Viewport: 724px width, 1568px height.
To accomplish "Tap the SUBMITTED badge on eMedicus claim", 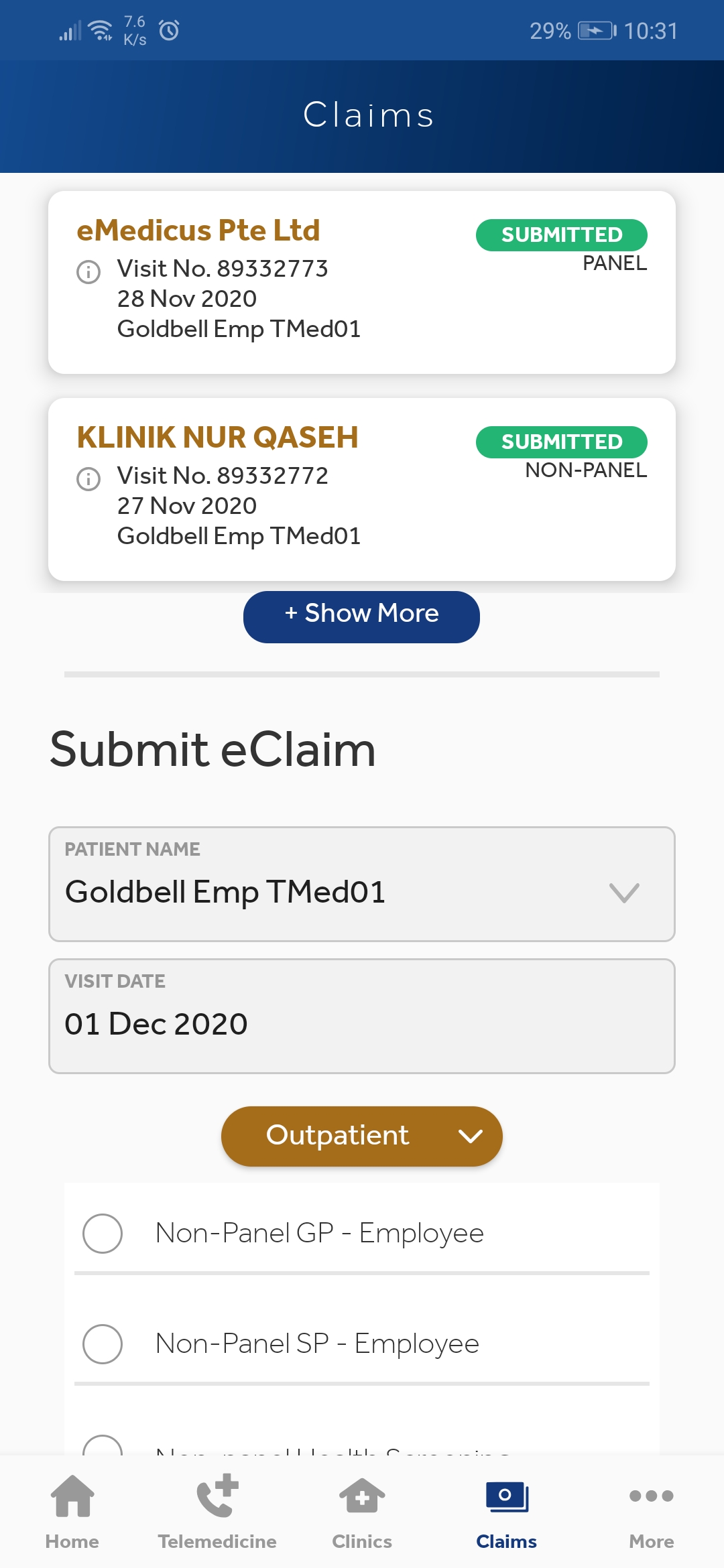I will (562, 235).
